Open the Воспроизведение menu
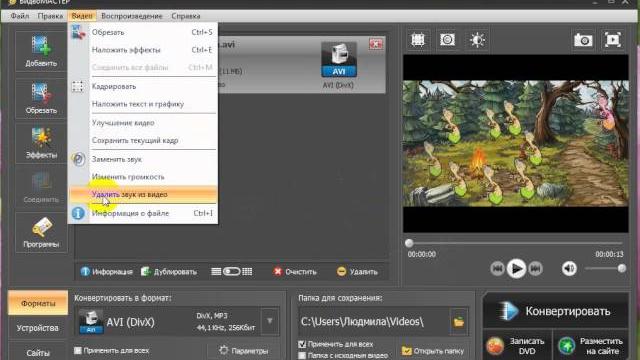This screenshot has width=640, height=360. 131,16
